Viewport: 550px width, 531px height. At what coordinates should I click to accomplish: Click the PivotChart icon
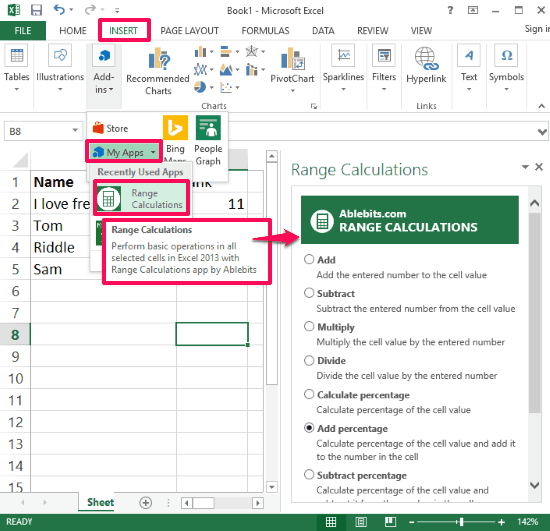tap(292, 59)
